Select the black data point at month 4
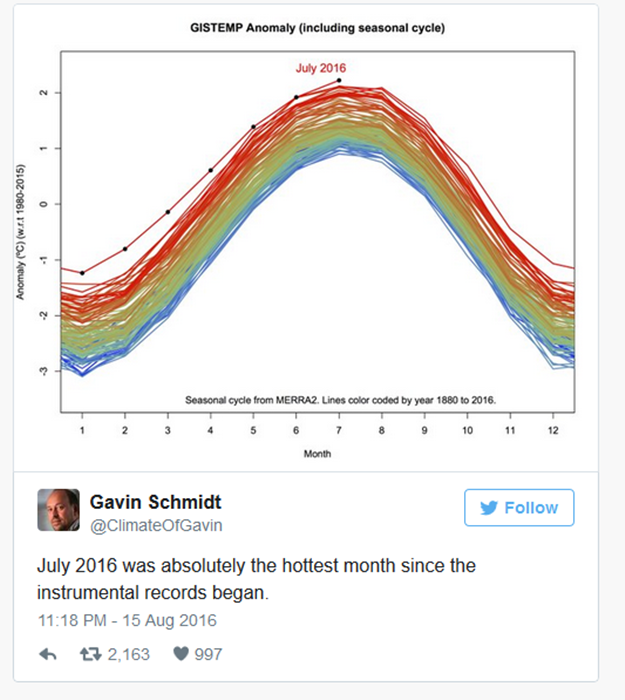 tap(211, 170)
